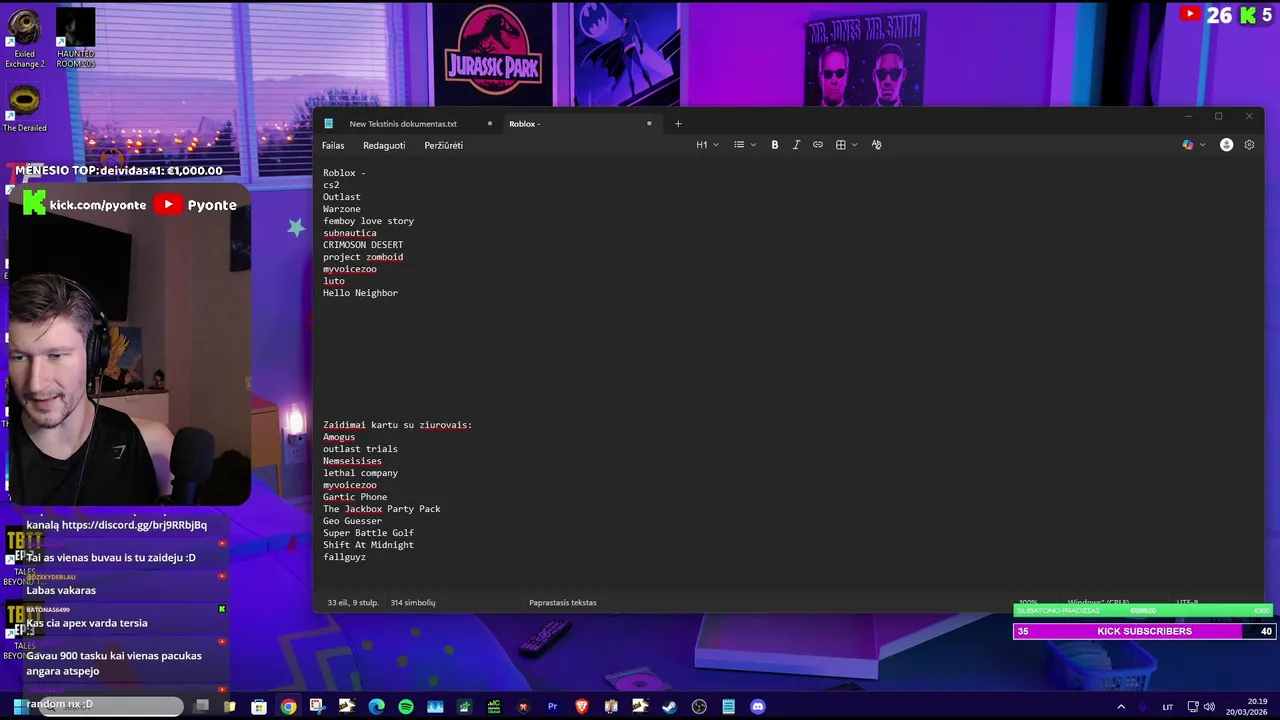The image size is (1280, 720).
Task: Toggle italic formatting
Action: tap(796, 145)
